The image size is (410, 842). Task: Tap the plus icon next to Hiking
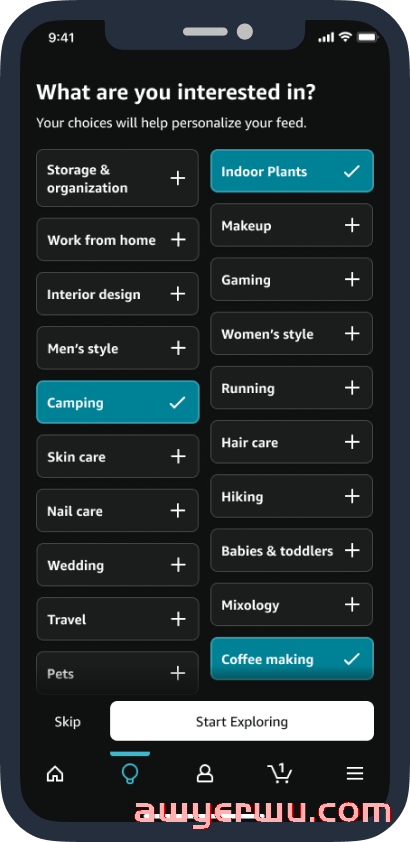coord(352,496)
